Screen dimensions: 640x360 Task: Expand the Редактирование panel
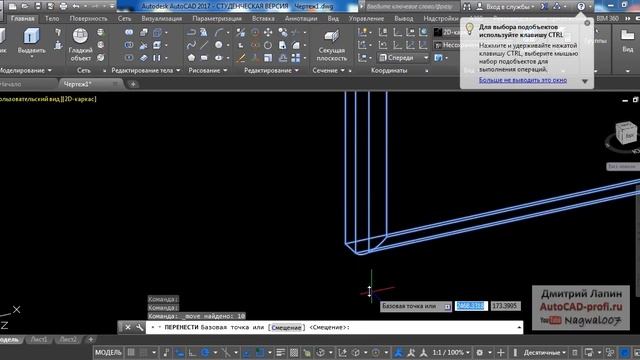[271, 70]
